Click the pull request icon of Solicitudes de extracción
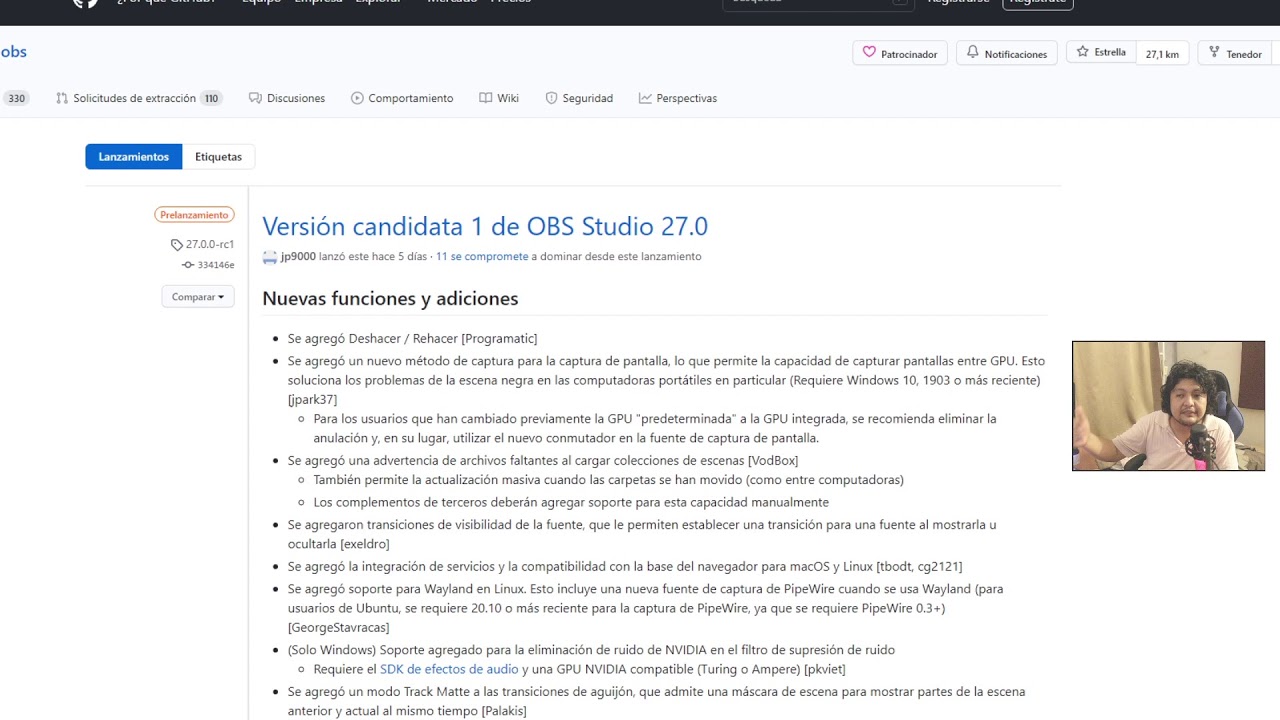 62,98
